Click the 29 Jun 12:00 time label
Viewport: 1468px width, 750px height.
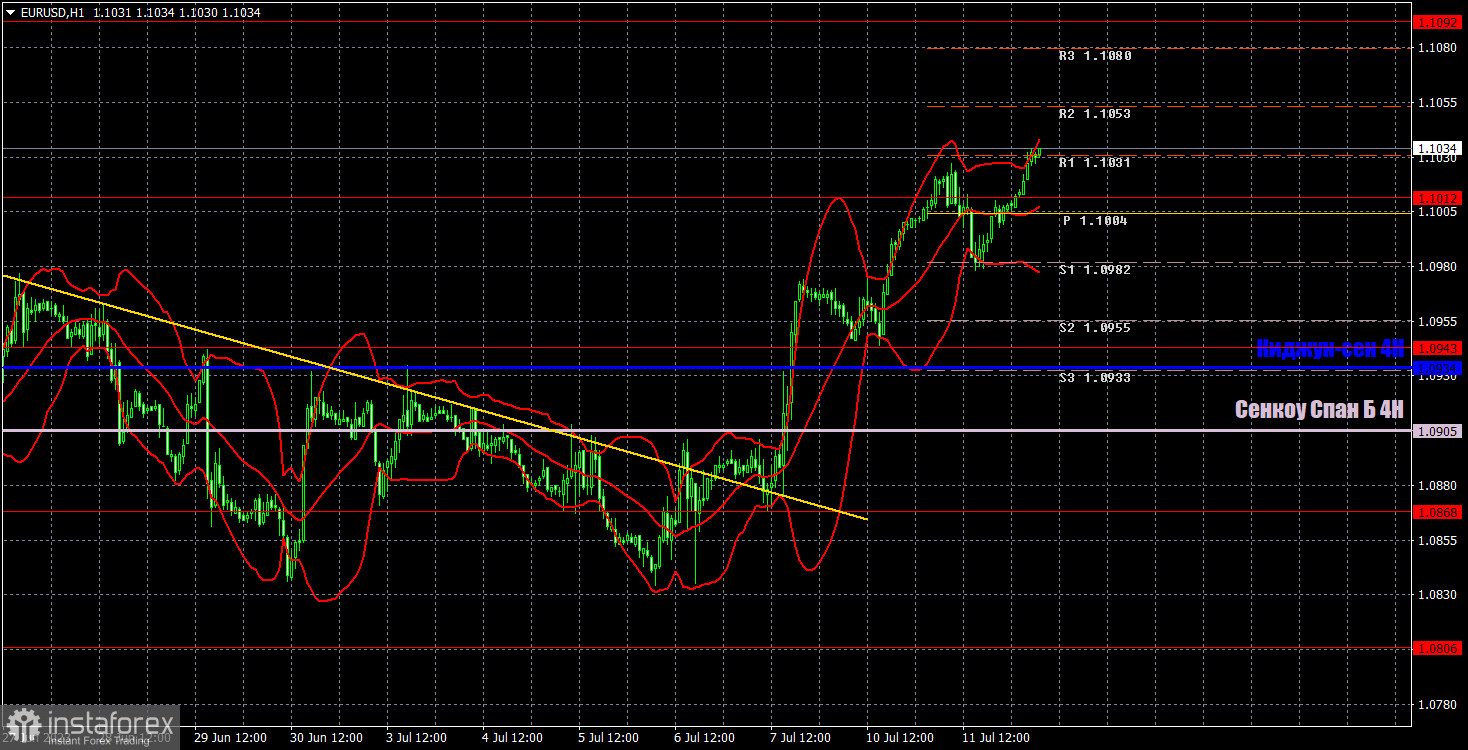[x=230, y=738]
